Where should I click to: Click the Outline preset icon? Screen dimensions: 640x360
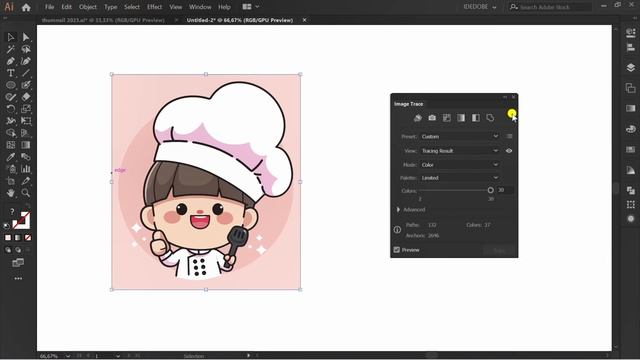click(490, 118)
